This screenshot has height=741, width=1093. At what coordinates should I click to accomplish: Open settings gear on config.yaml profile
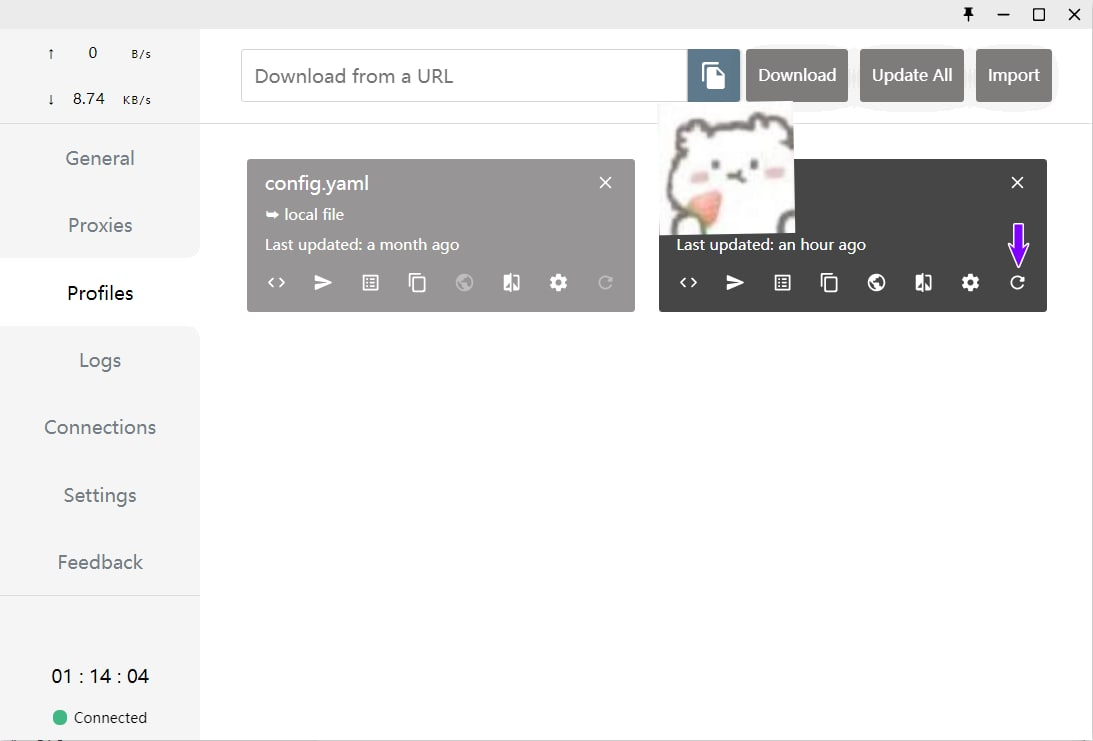[x=558, y=283]
